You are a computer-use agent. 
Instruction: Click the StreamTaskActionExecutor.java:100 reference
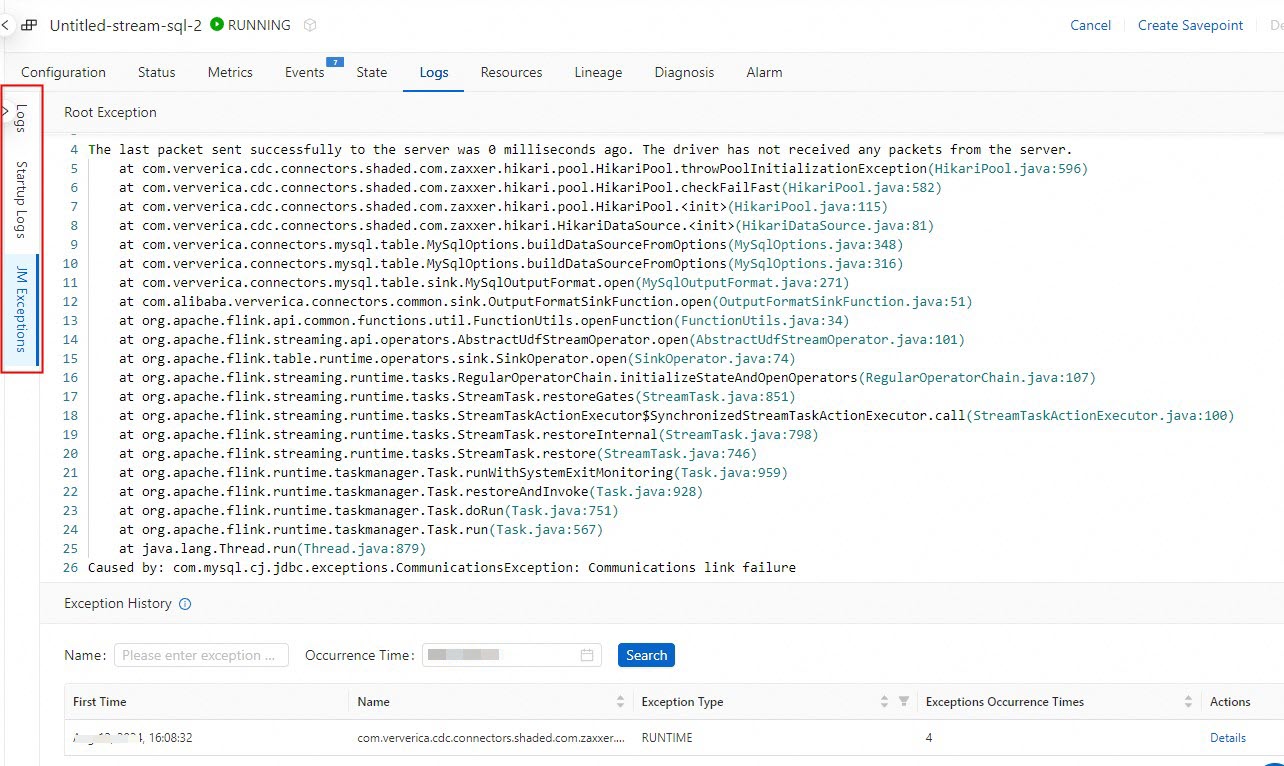[x=1100, y=416]
